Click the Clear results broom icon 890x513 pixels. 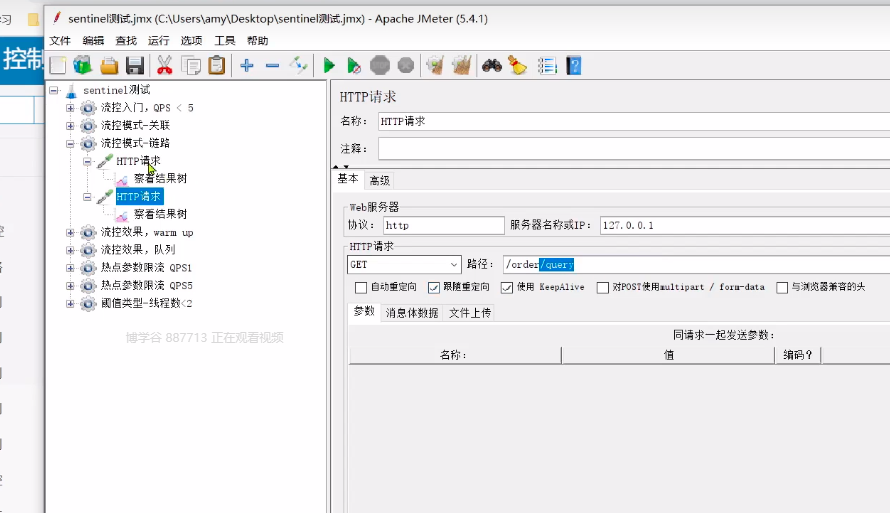(435, 66)
